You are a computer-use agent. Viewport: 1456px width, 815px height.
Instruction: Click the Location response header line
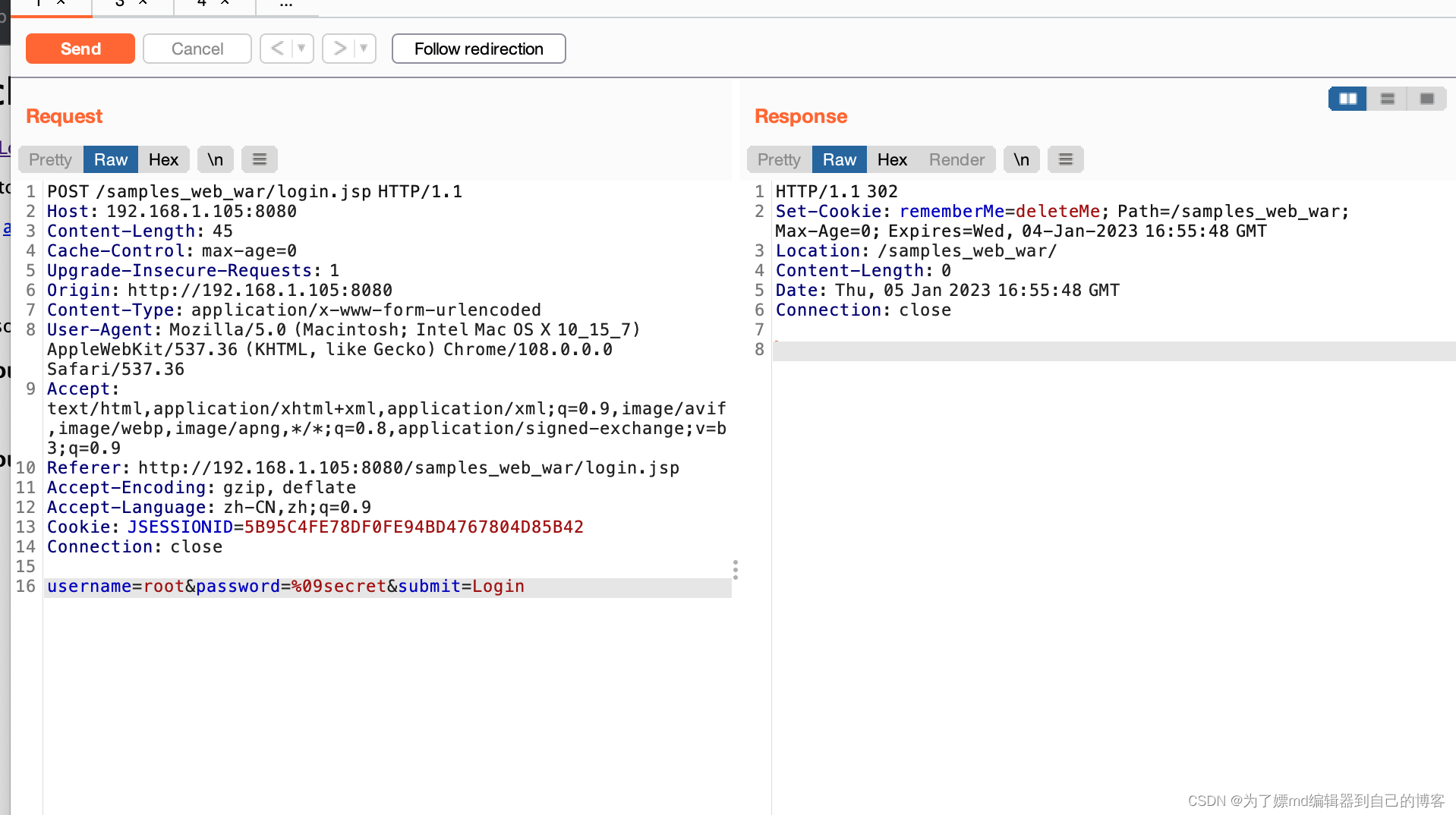click(x=916, y=251)
